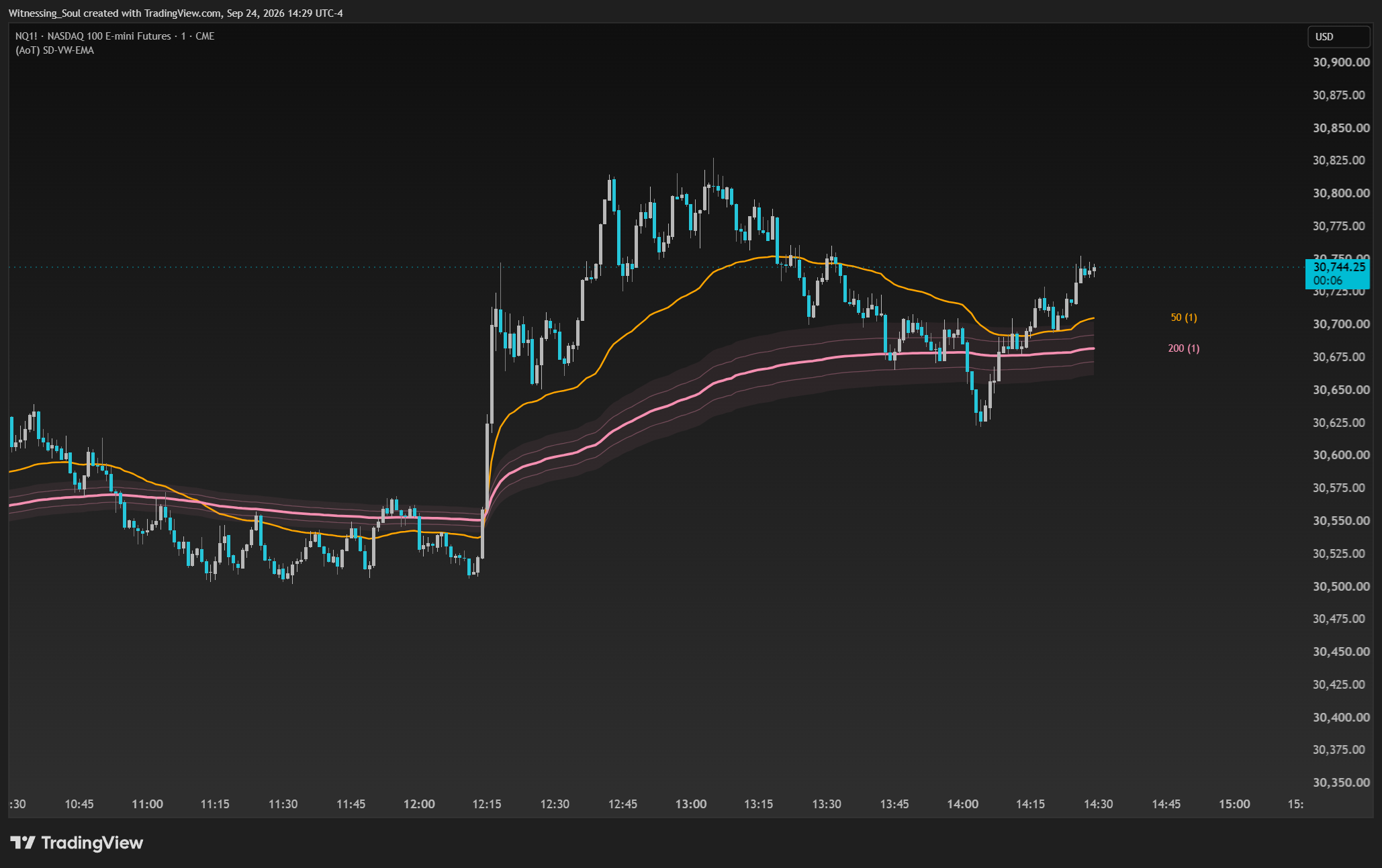
Task: Click the 14:00 time axis label
Action: coord(962,804)
